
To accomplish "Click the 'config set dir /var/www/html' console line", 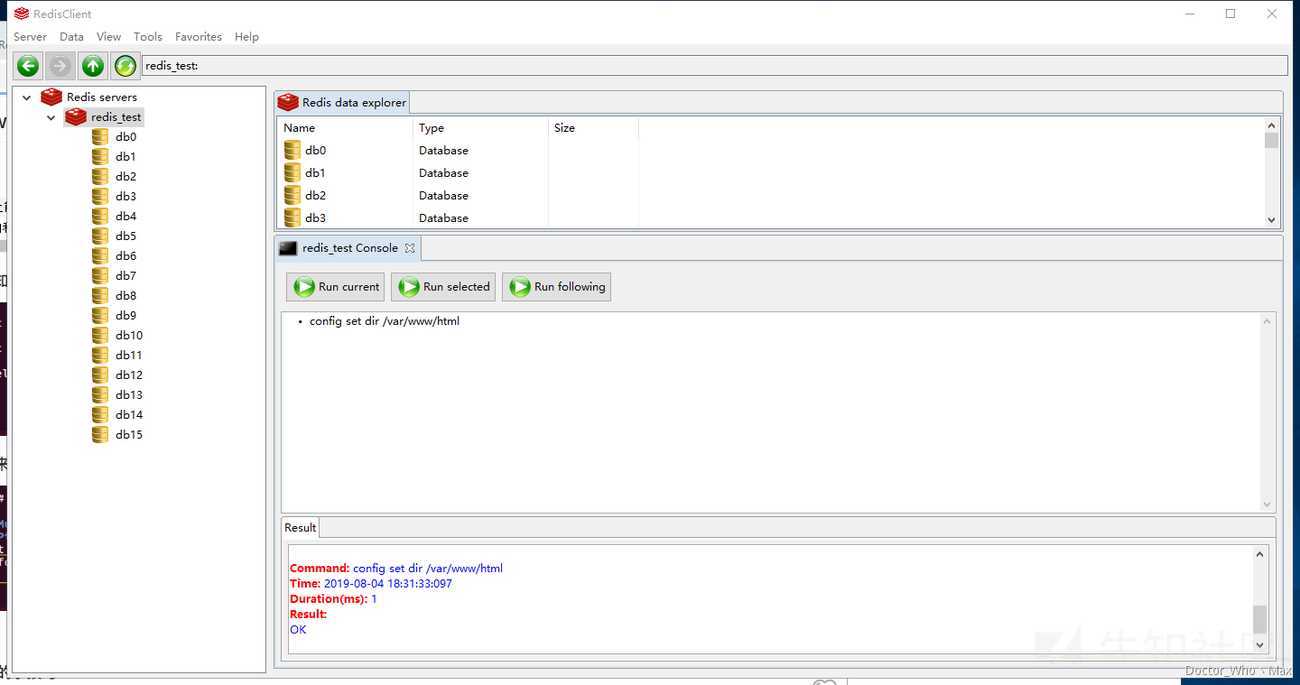I will [x=384, y=322].
